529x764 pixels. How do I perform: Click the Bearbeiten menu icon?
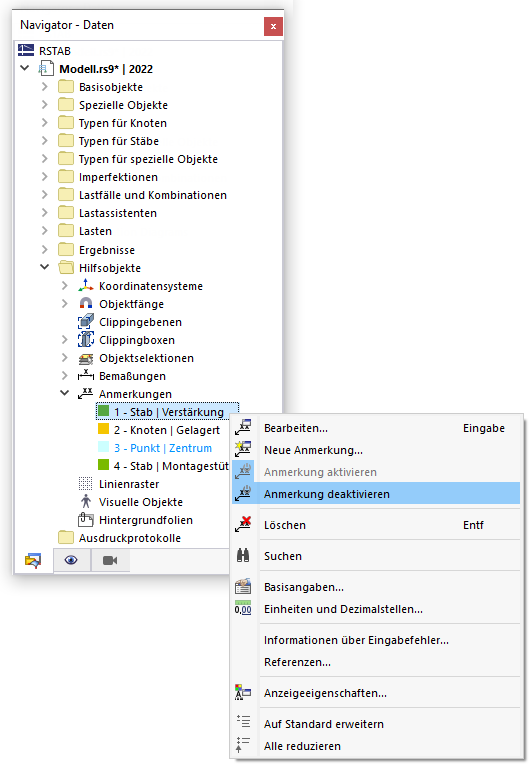coord(243,428)
